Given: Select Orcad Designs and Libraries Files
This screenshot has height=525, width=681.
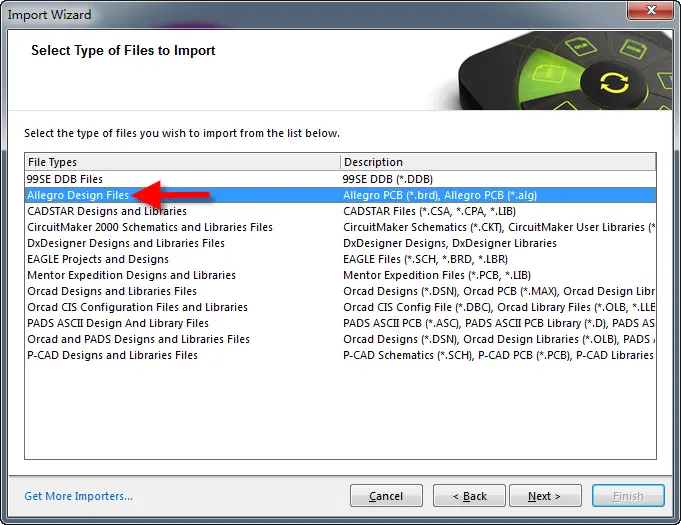Looking at the screenshot, I should 340,291.
